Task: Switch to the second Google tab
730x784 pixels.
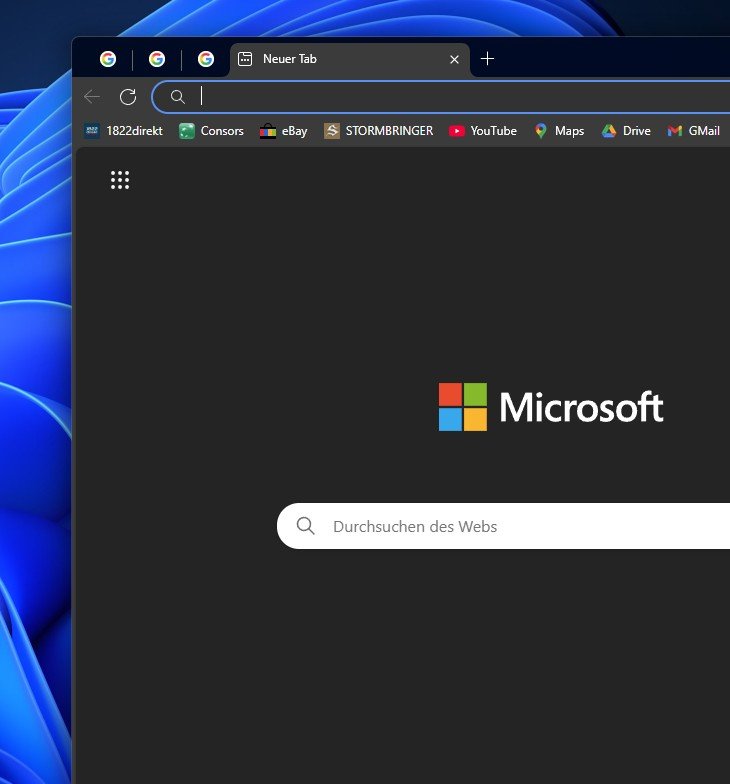Action: 157,59
